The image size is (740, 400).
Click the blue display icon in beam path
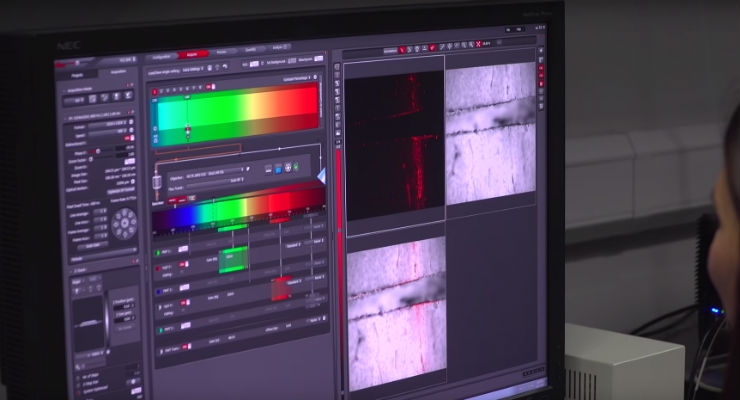click(278, 169)
